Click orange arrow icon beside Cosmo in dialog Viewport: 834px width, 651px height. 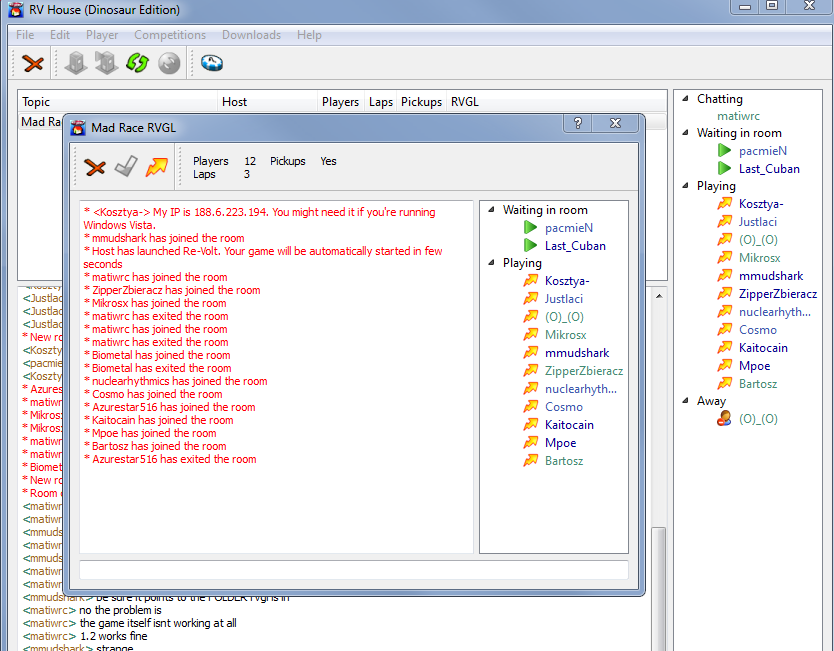click(x=530, y=406)
